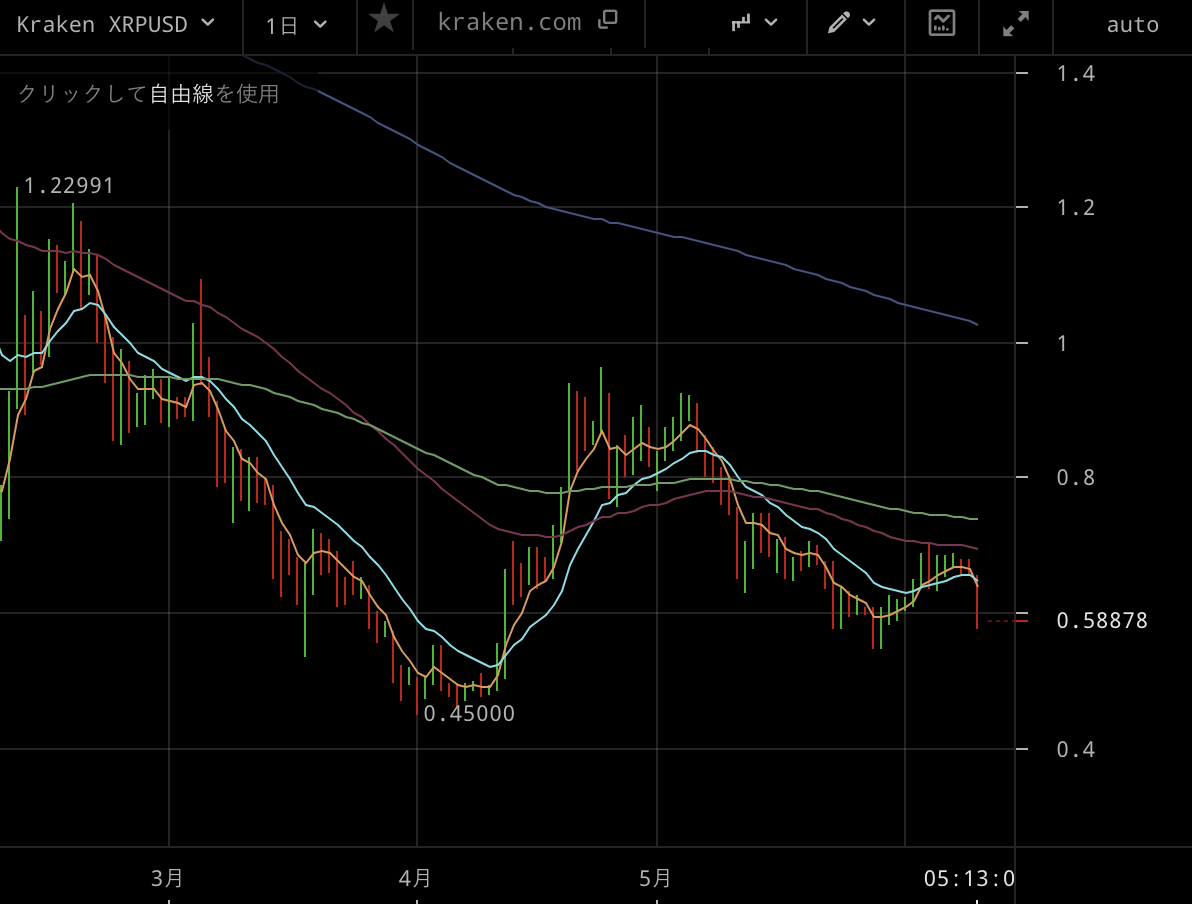Open the Kraken XRPUSD market selector
This screenshot has height=904, width=1192.
[x=116, y=24]
